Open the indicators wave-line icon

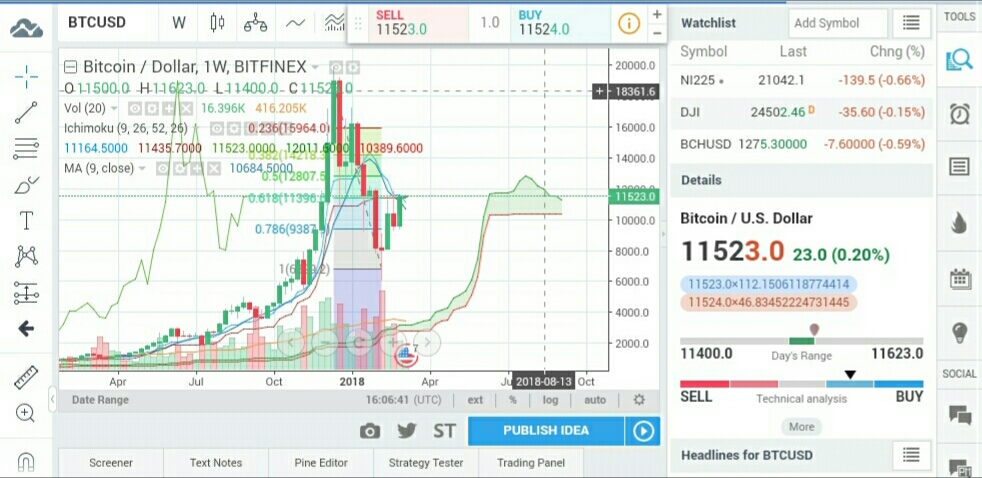point(295,23)
